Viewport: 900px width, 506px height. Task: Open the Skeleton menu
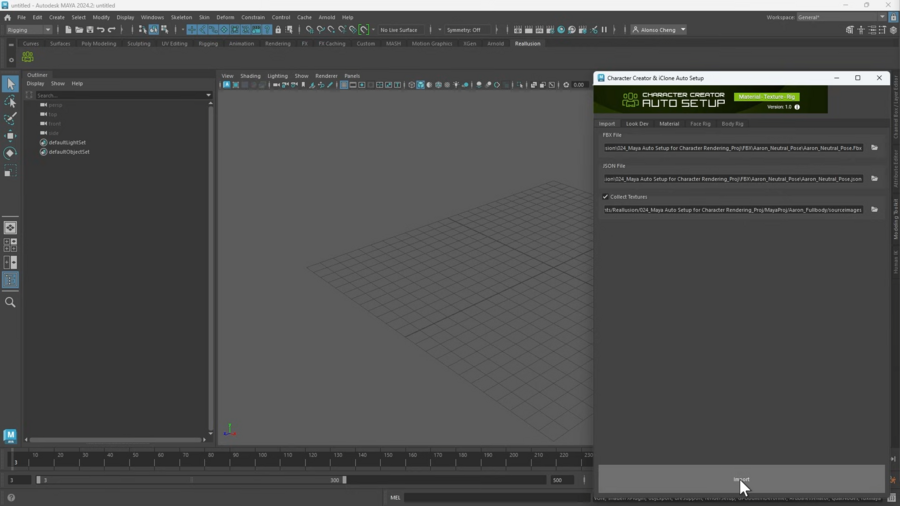[x=181, y=17]
